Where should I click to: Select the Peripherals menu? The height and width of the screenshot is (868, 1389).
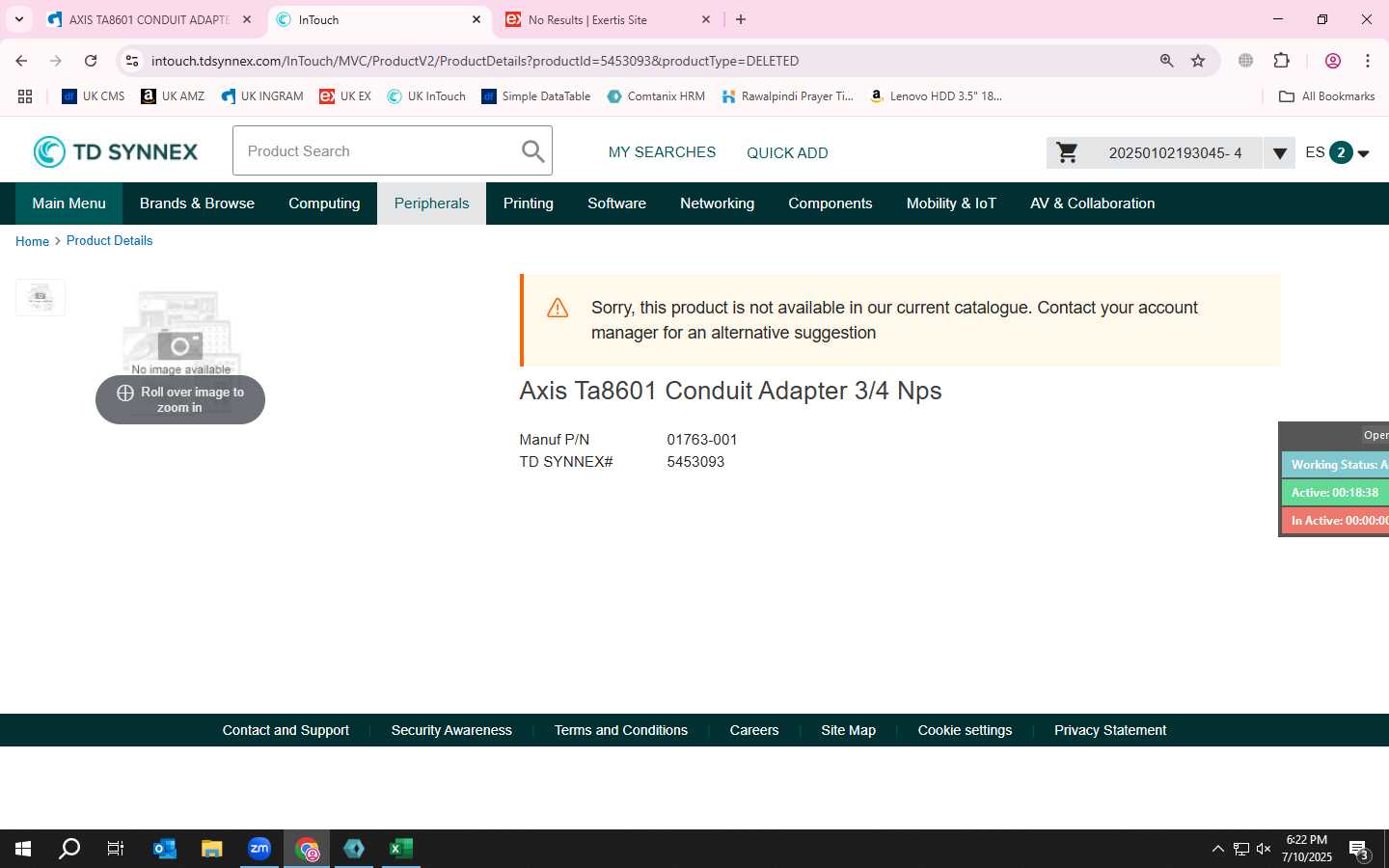click(431, 203)
